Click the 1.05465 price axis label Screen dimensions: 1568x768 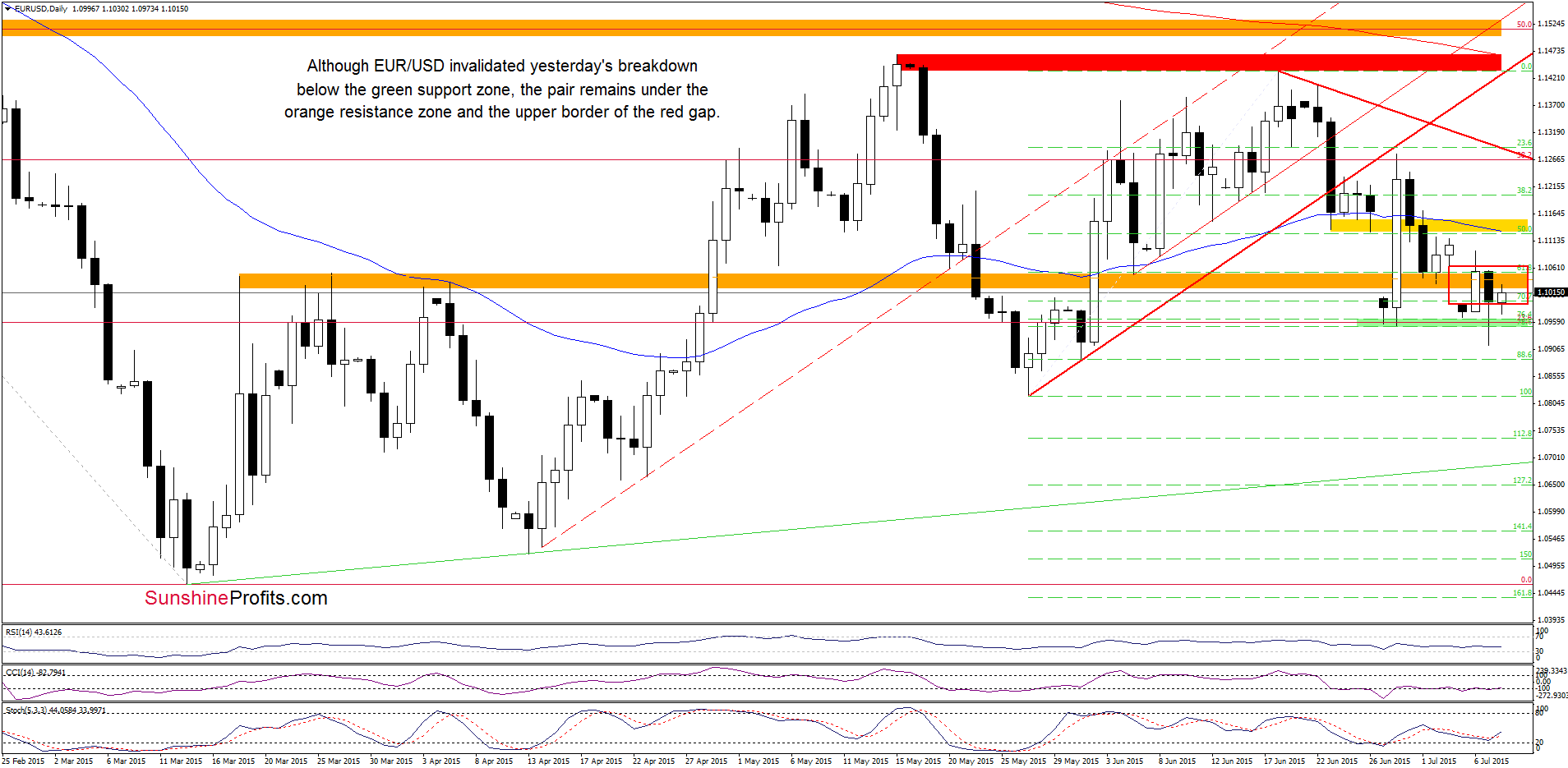[1551, 539]
